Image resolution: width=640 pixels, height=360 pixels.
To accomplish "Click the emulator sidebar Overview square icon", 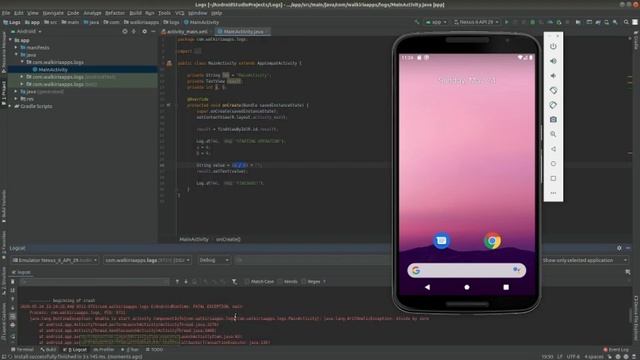I will 553,178.
